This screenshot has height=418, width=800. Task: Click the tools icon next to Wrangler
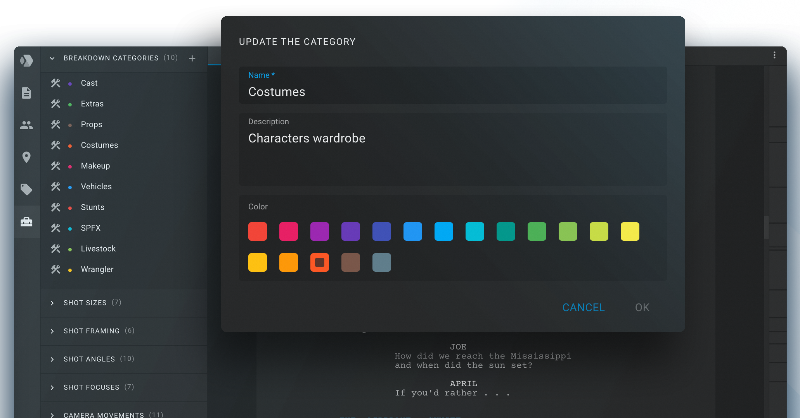coord(56,269)
